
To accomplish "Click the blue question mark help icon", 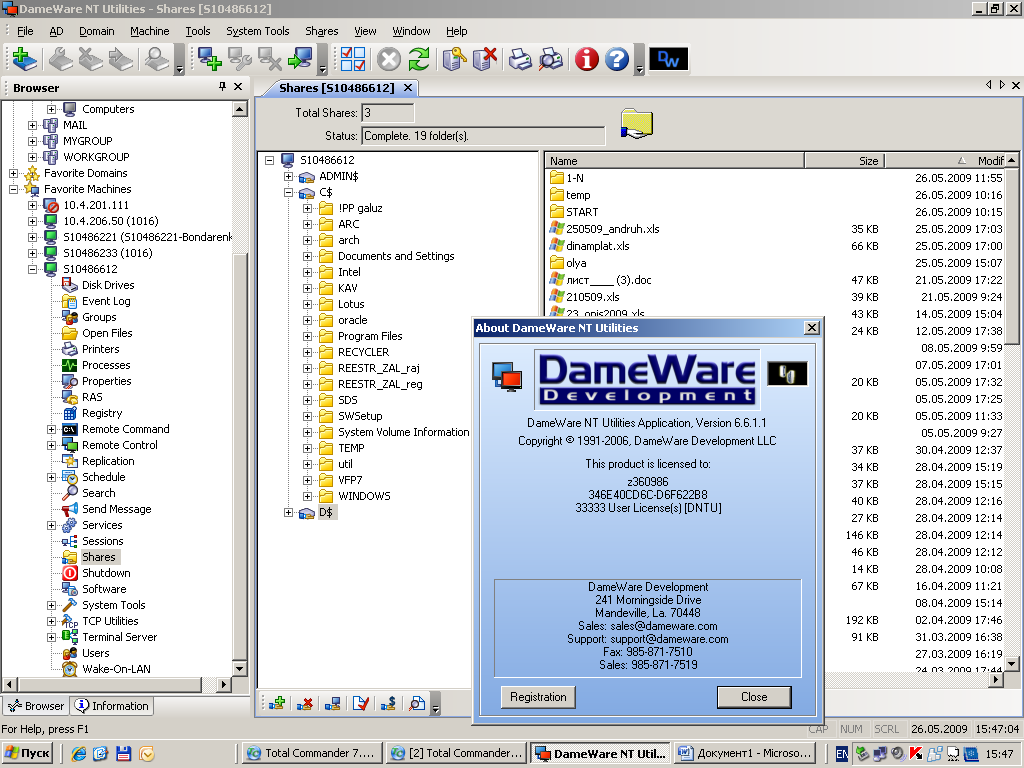I will pos(617,60).
